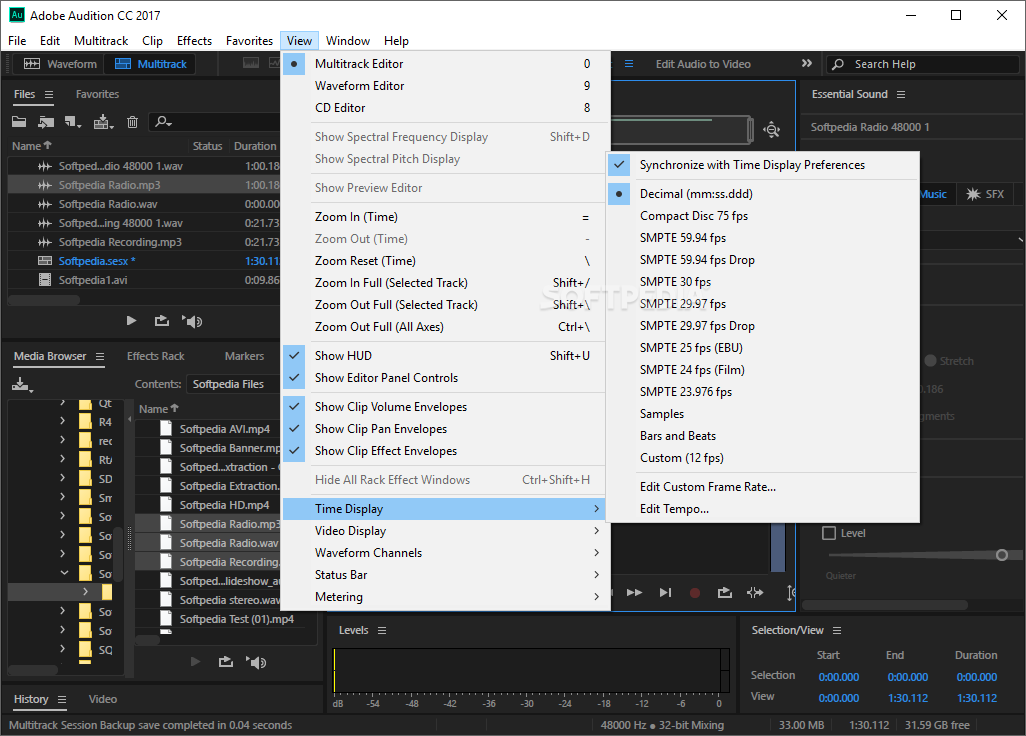Screen dimensions: 1026x736
Task: Click horizontal scrollbar under Files list
Action: click(x=44, y=300)
